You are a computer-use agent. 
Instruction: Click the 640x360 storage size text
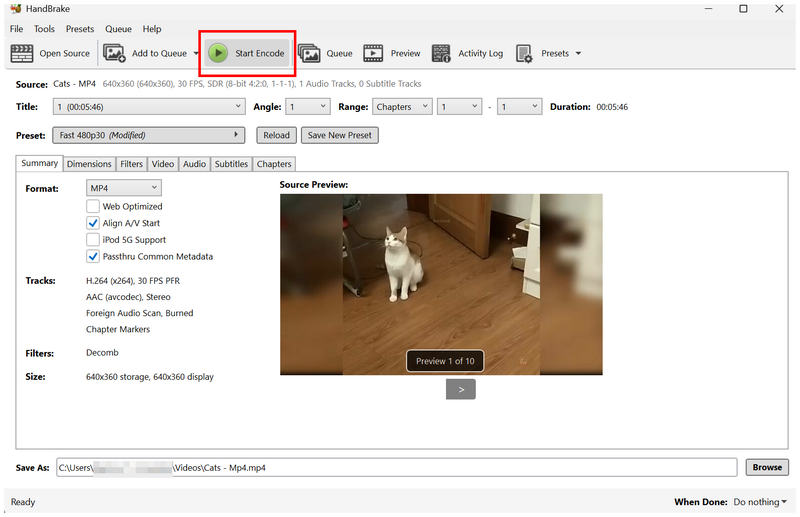pyautogui.click(x=150, y=377)
